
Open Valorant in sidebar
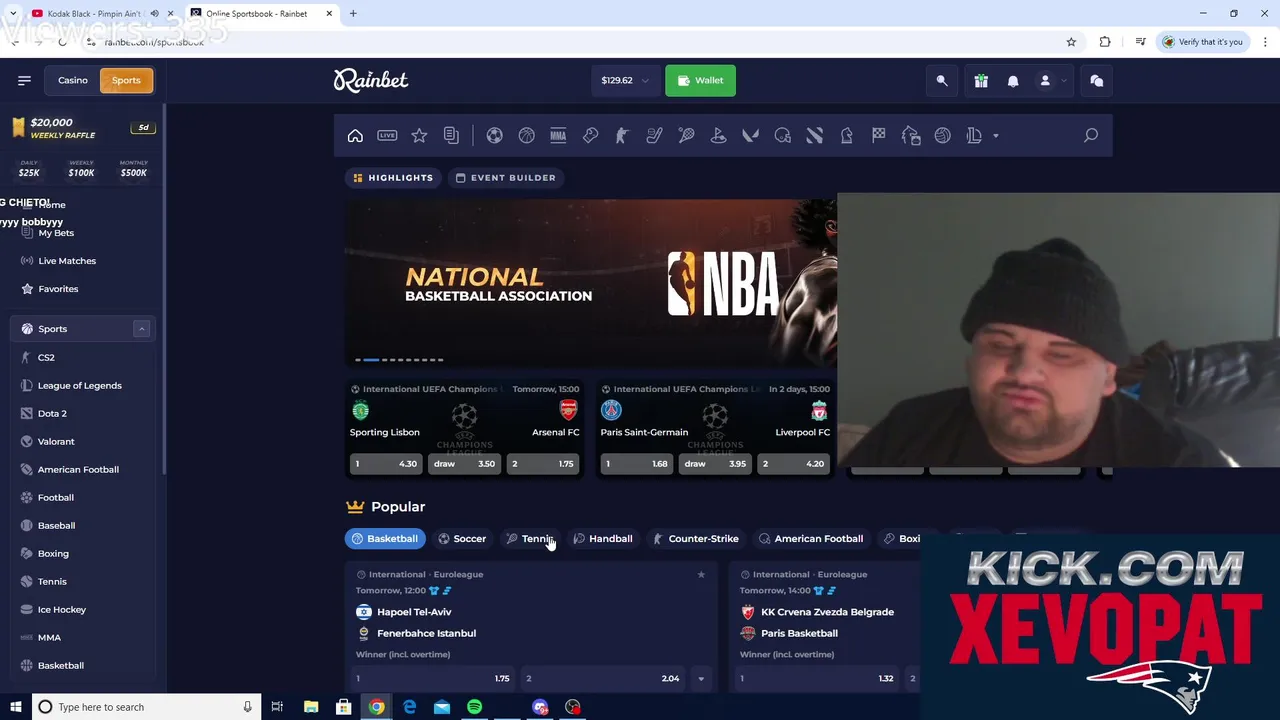pos(56,441)
